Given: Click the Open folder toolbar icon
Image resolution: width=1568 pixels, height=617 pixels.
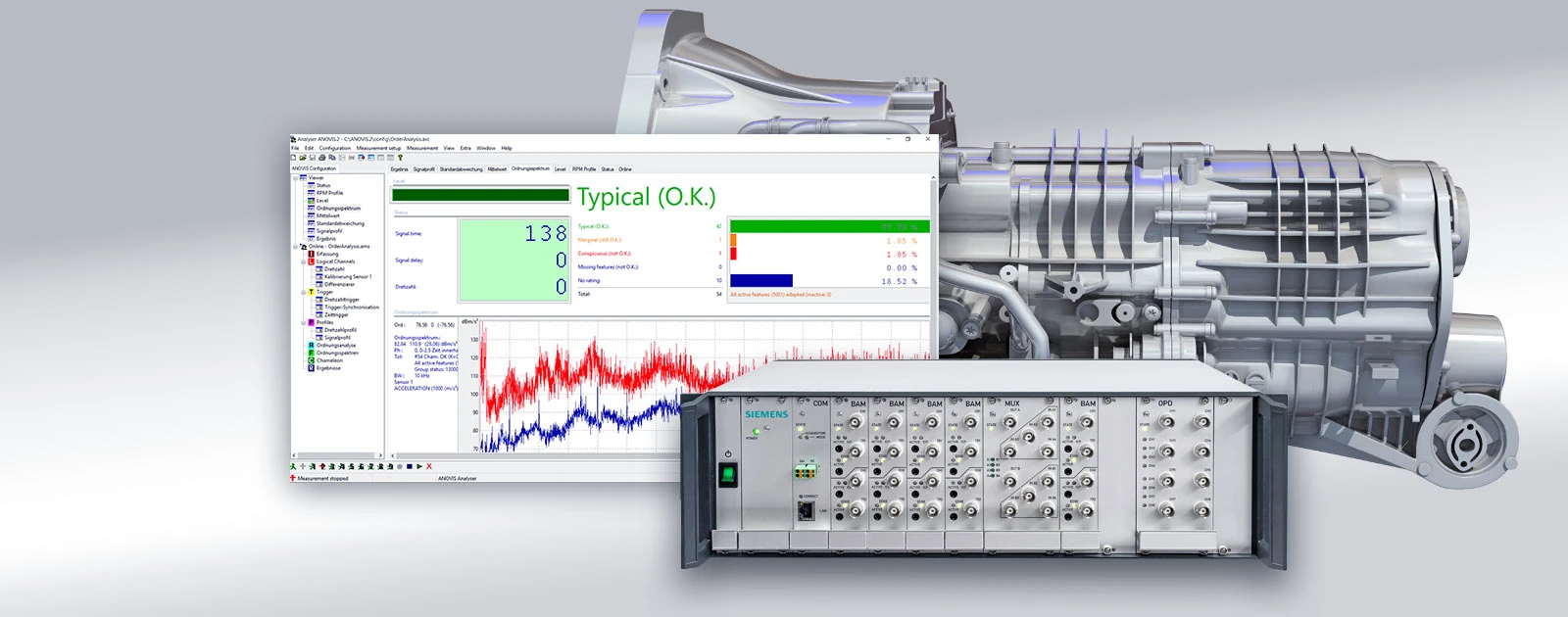Looking at the screenshot, I should click(303, 158).
